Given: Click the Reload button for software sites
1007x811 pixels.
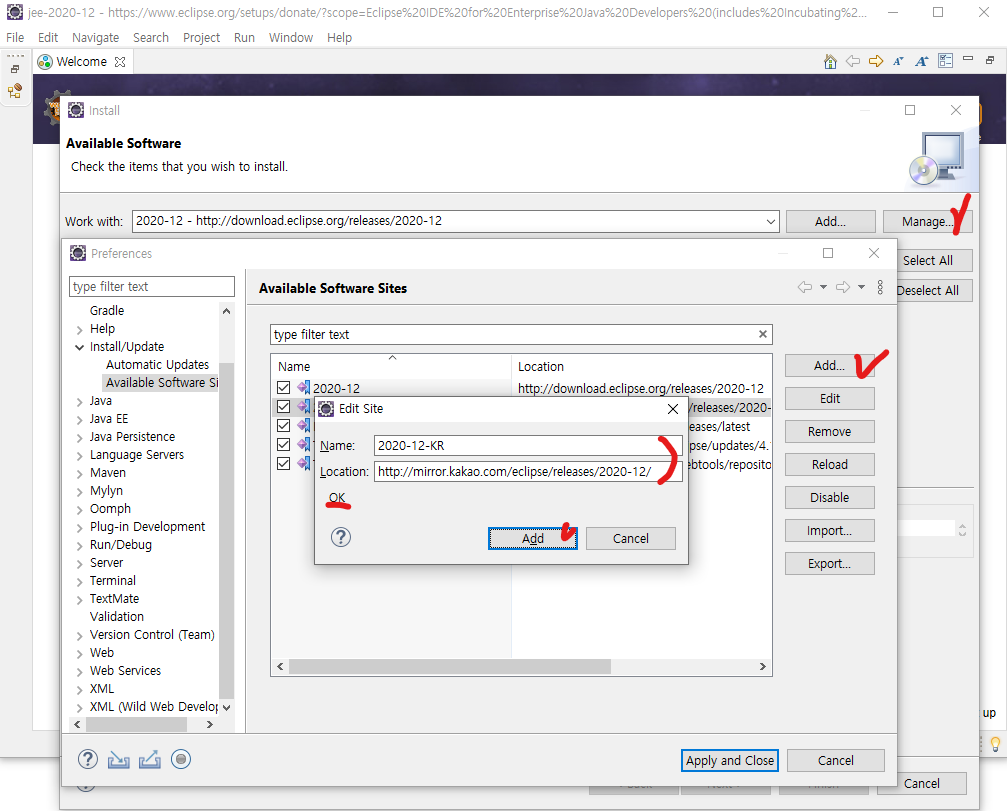Looking at the screenshot, I should tap(829, 464).
